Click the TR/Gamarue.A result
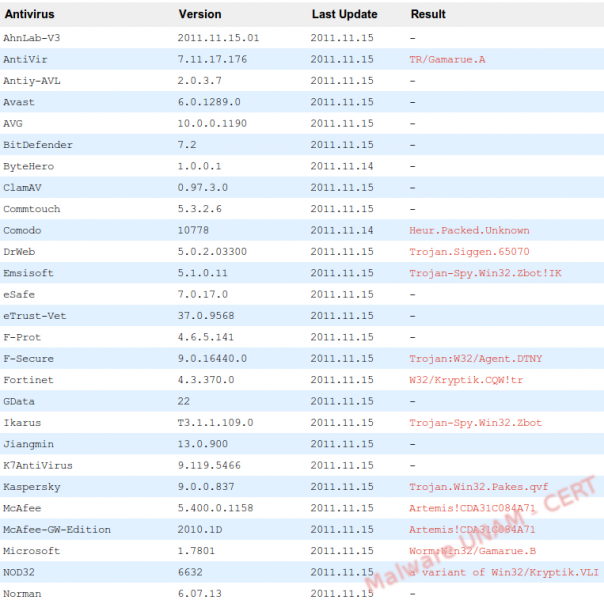 tap(447, 59)
